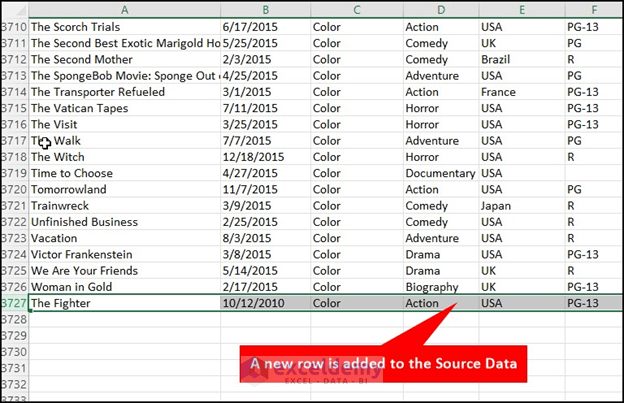This screenshot has width=624, height=403.
Task: Select the Documentary genre cell
Action: [x=440, y=173]
